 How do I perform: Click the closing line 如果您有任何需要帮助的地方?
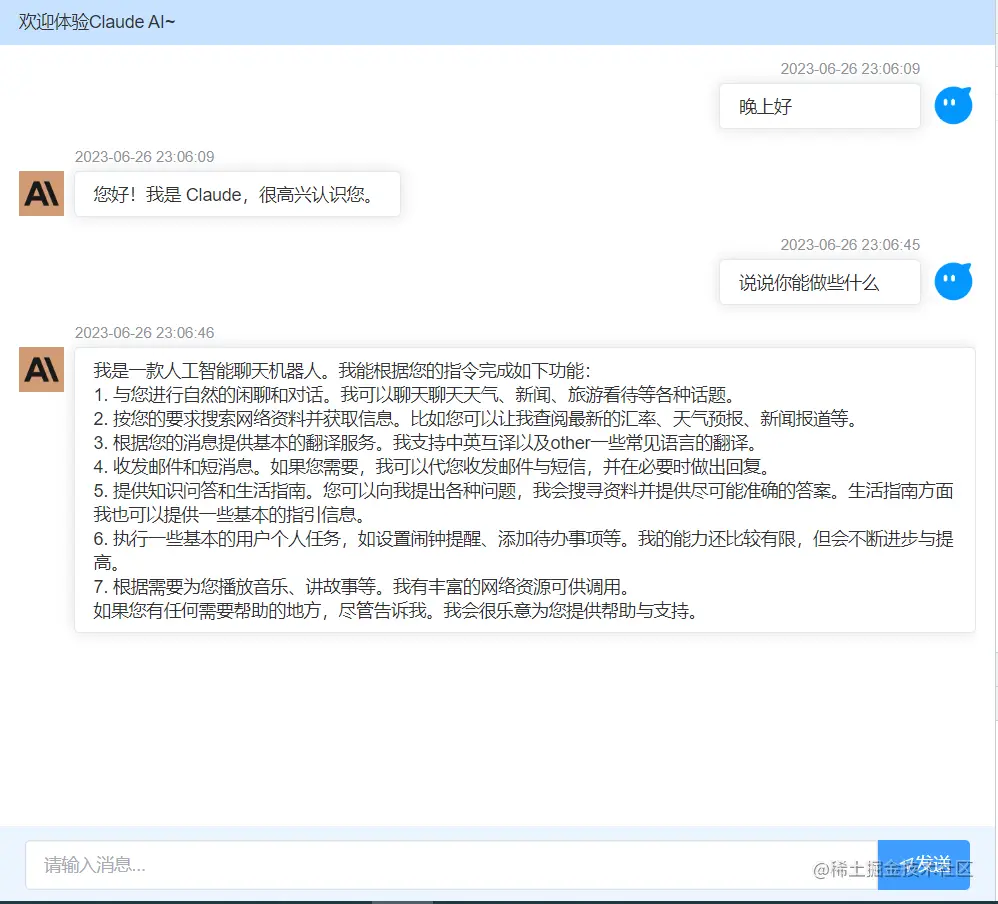tap(396, 611)
